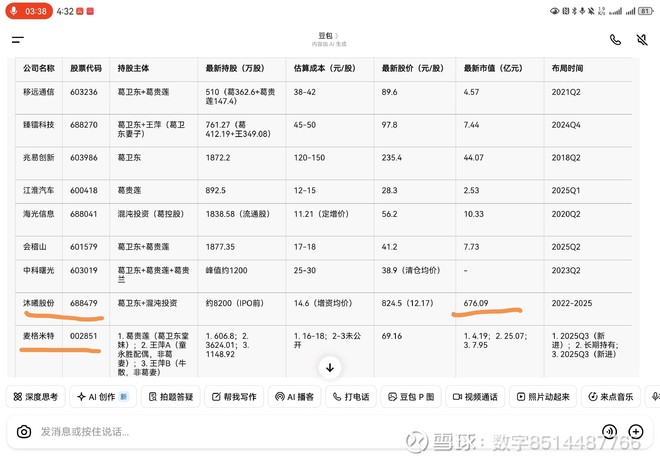
Task: Tap the 股票代码 column header
Action: tap(86, 68)
